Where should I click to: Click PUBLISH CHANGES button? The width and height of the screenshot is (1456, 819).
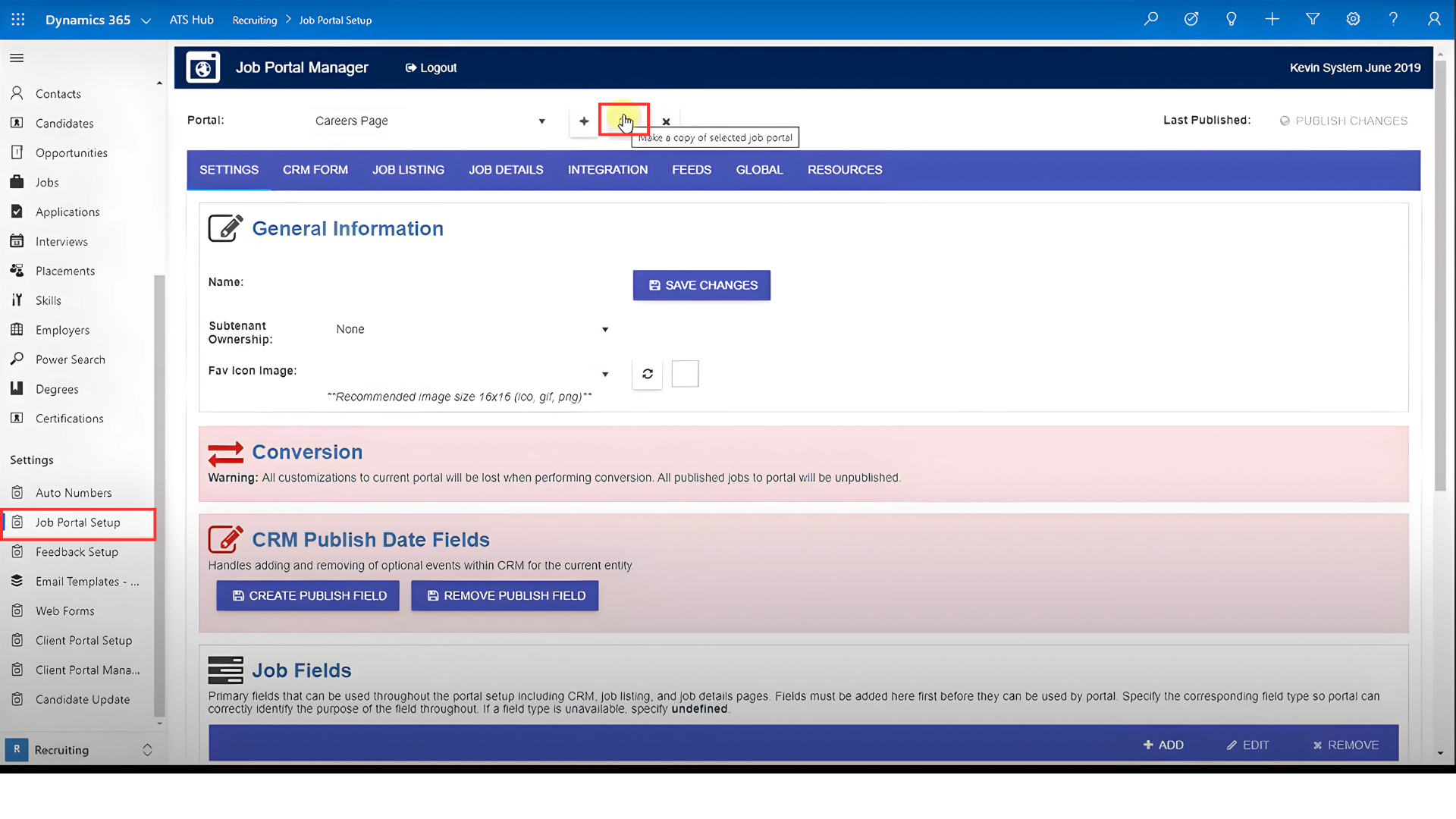1344,121
